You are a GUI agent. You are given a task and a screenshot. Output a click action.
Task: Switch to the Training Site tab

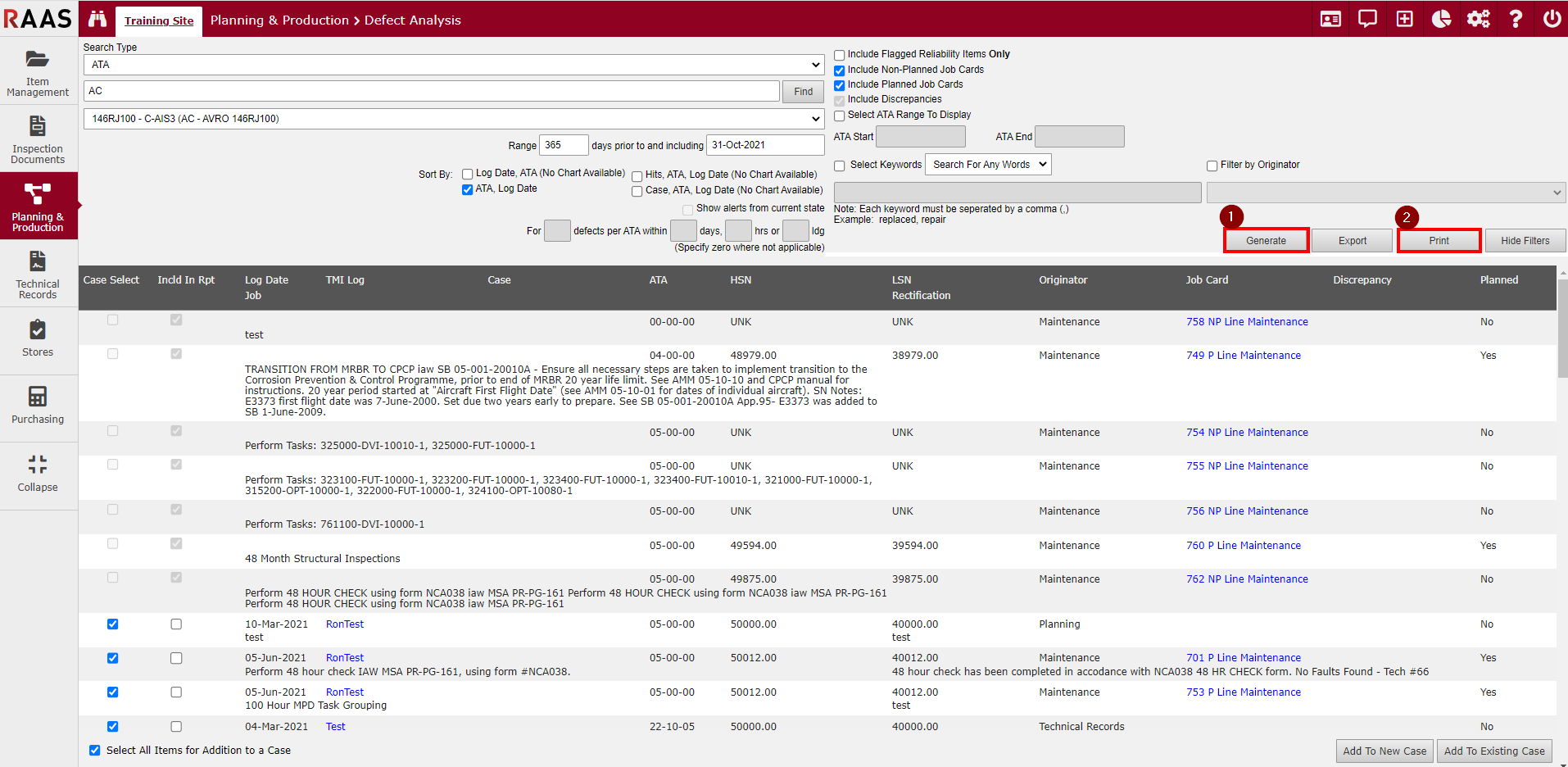click(x=159, y=20)
